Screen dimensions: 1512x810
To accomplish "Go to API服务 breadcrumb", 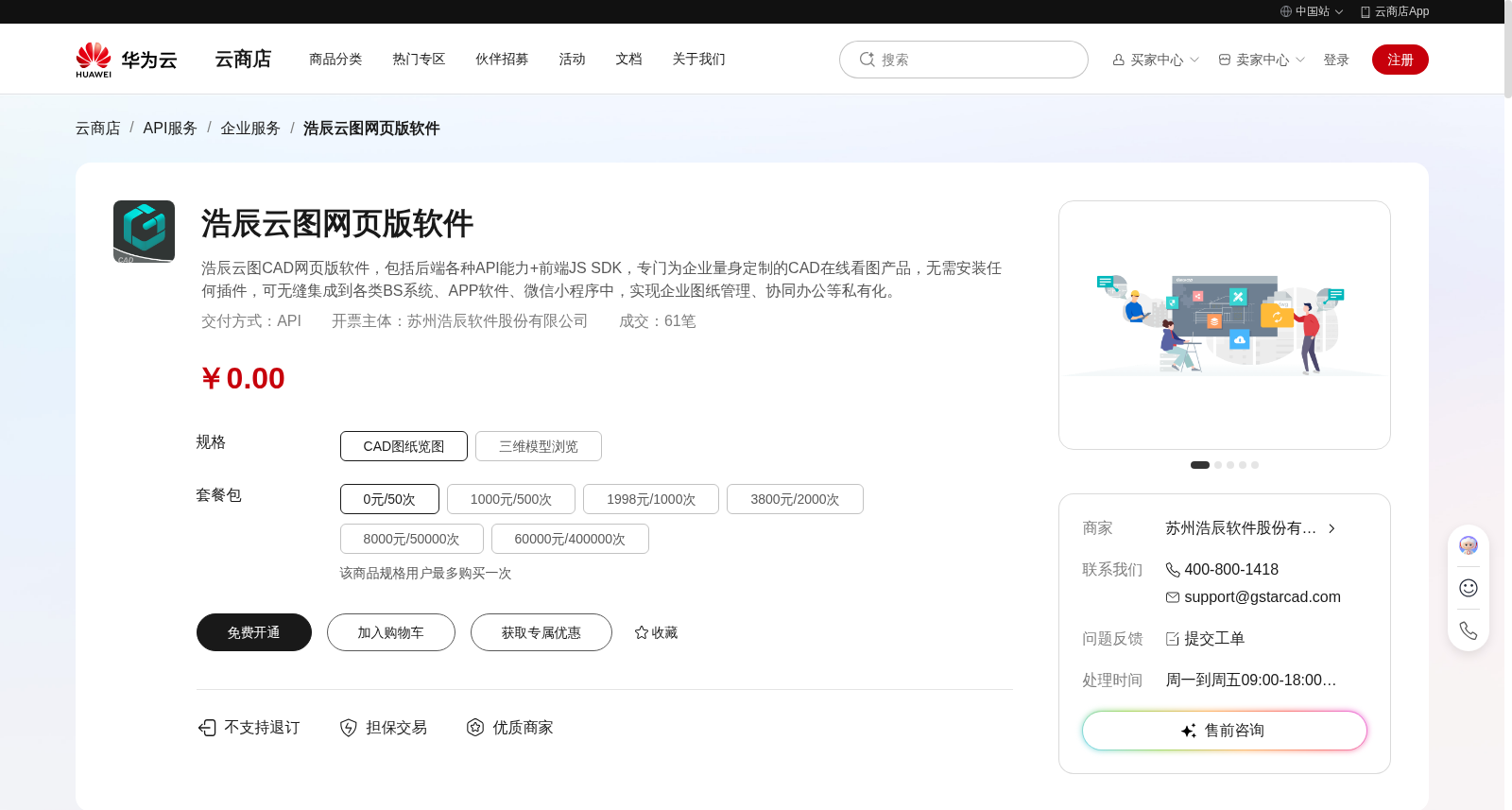I will coord(170,128).
